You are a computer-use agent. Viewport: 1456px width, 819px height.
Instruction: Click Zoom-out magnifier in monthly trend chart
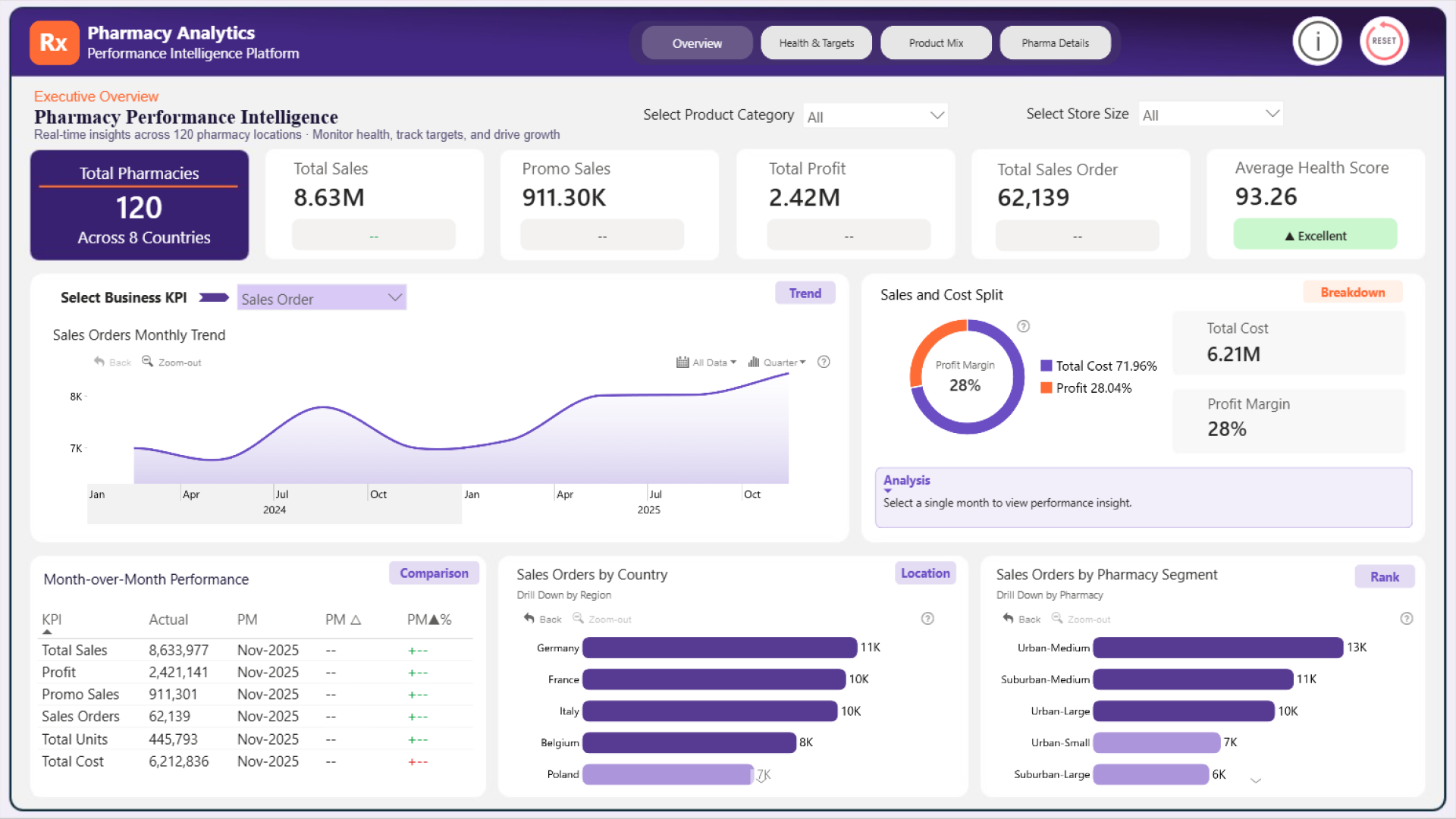(148, 362)
